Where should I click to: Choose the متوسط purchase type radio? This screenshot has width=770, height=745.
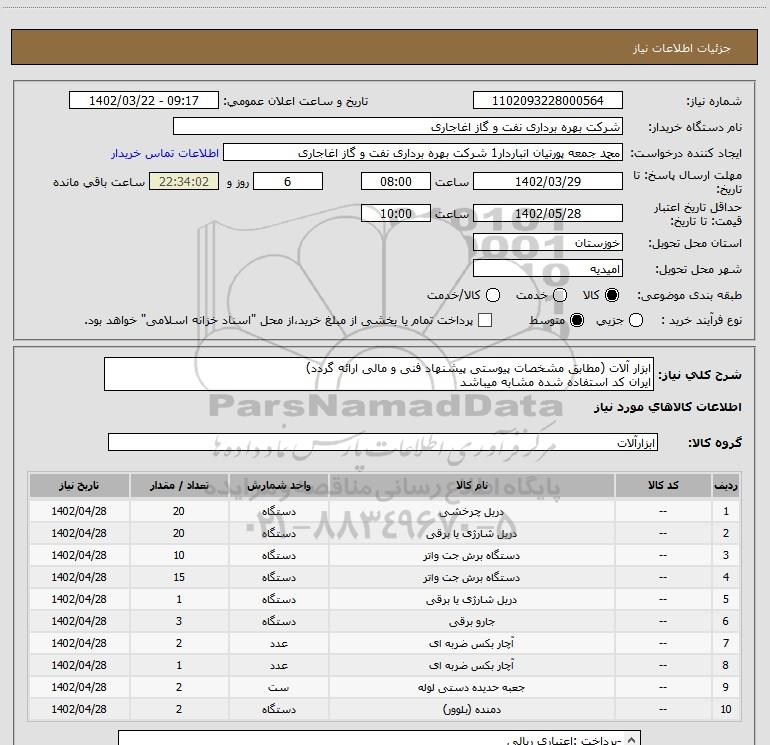(x=577, y=320)
